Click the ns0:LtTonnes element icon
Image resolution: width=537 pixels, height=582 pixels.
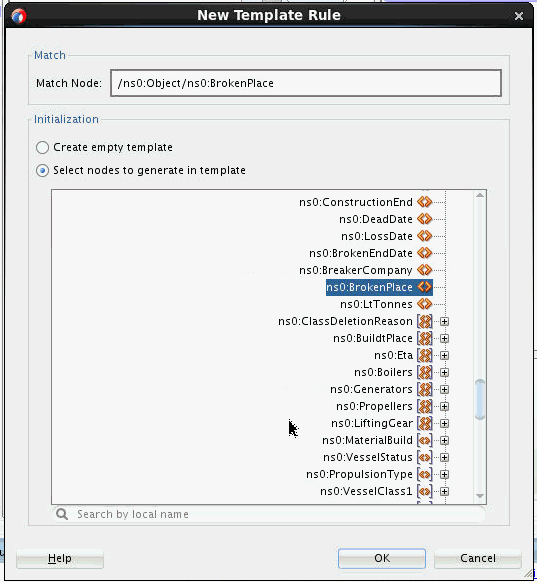425,304
